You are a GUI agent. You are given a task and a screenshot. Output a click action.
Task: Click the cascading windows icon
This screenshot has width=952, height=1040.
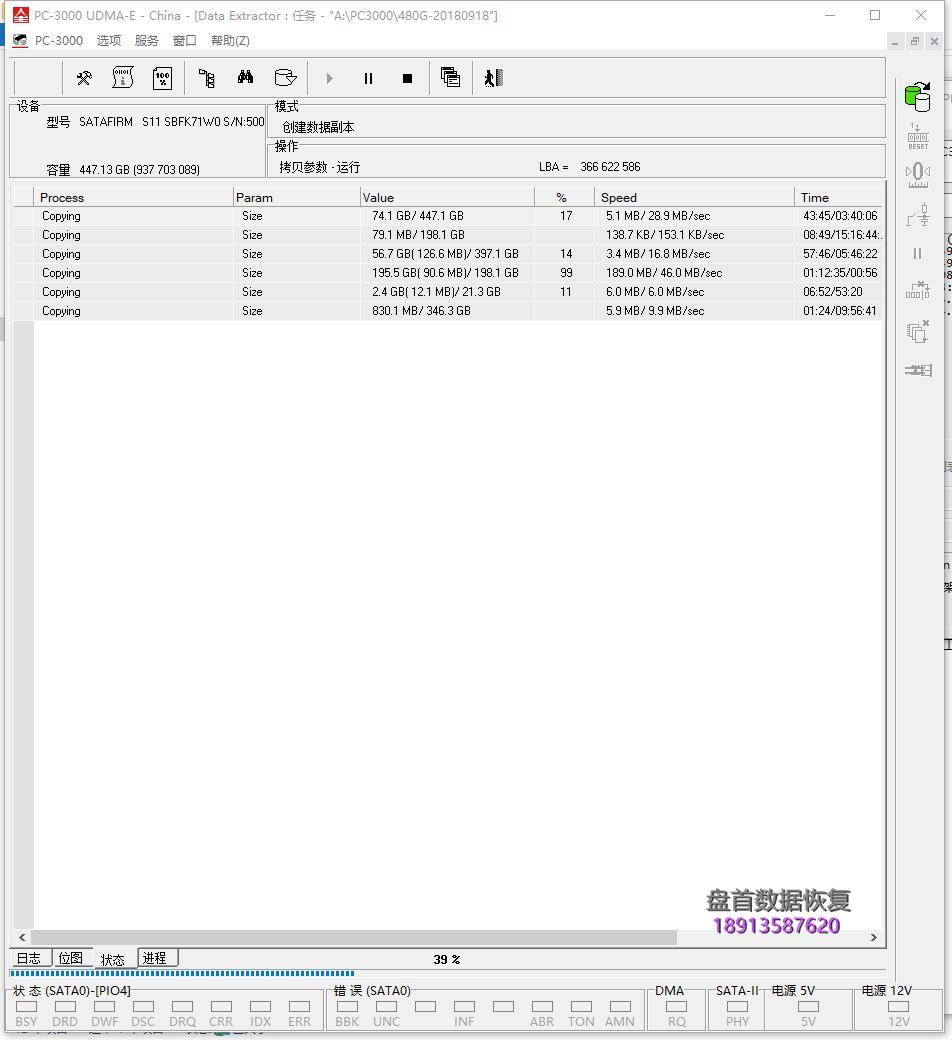click(x=450, y=78)
